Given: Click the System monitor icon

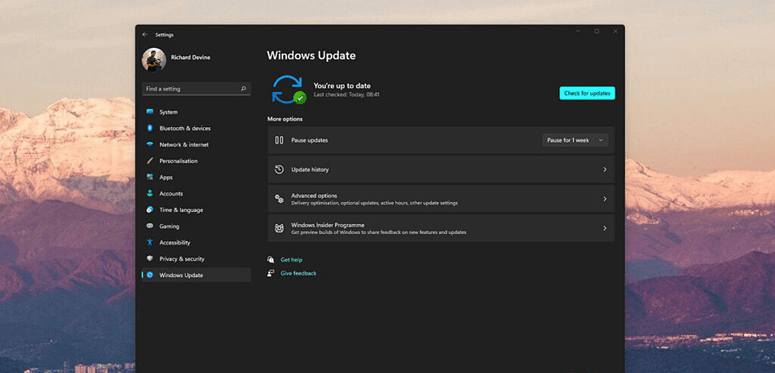Looking at the screenshot, I should point(150,112).
